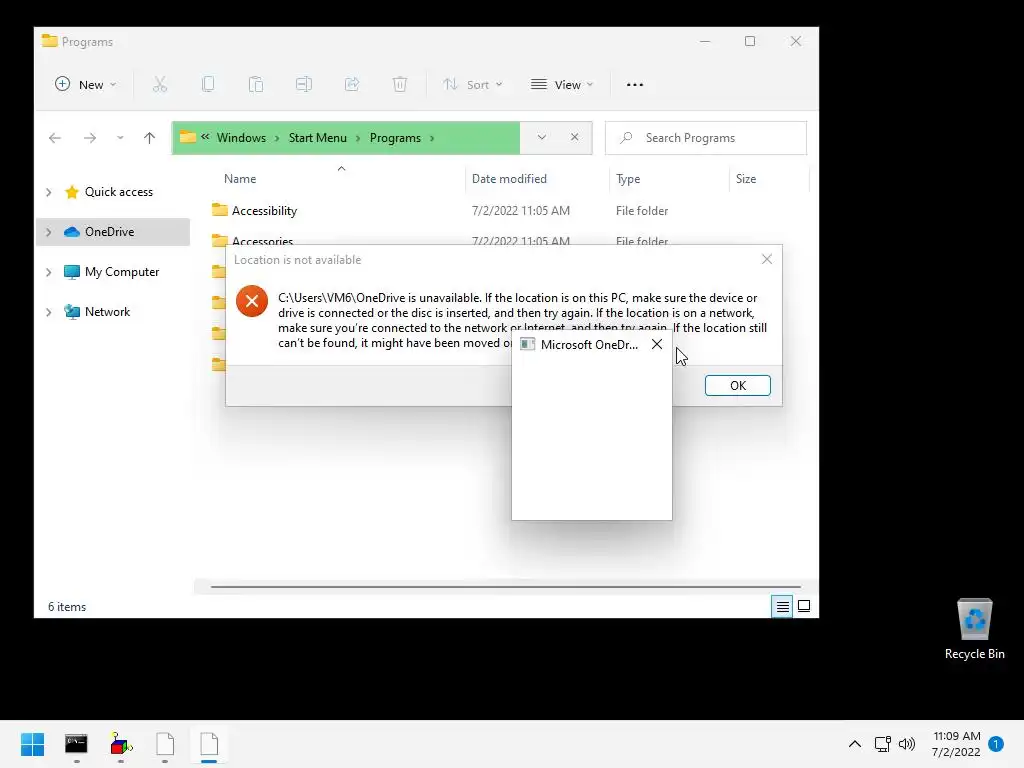
Task: Go back with the back arrow
Action: (55, 138)
